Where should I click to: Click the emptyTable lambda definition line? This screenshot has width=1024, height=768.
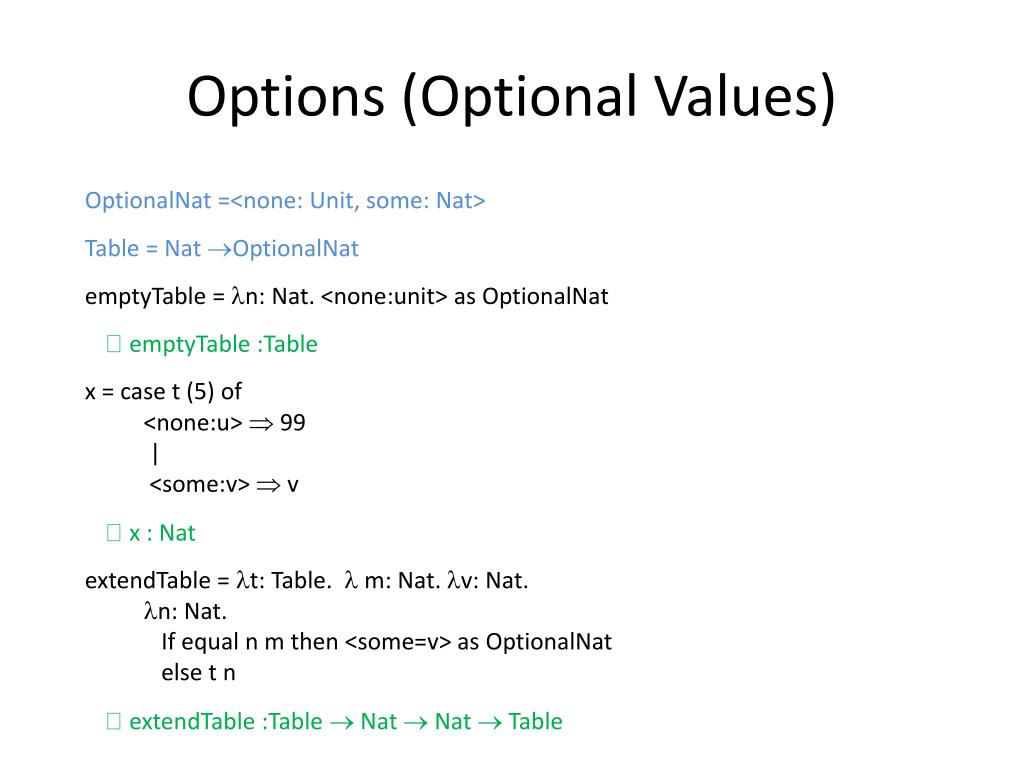tap(347, 296)
